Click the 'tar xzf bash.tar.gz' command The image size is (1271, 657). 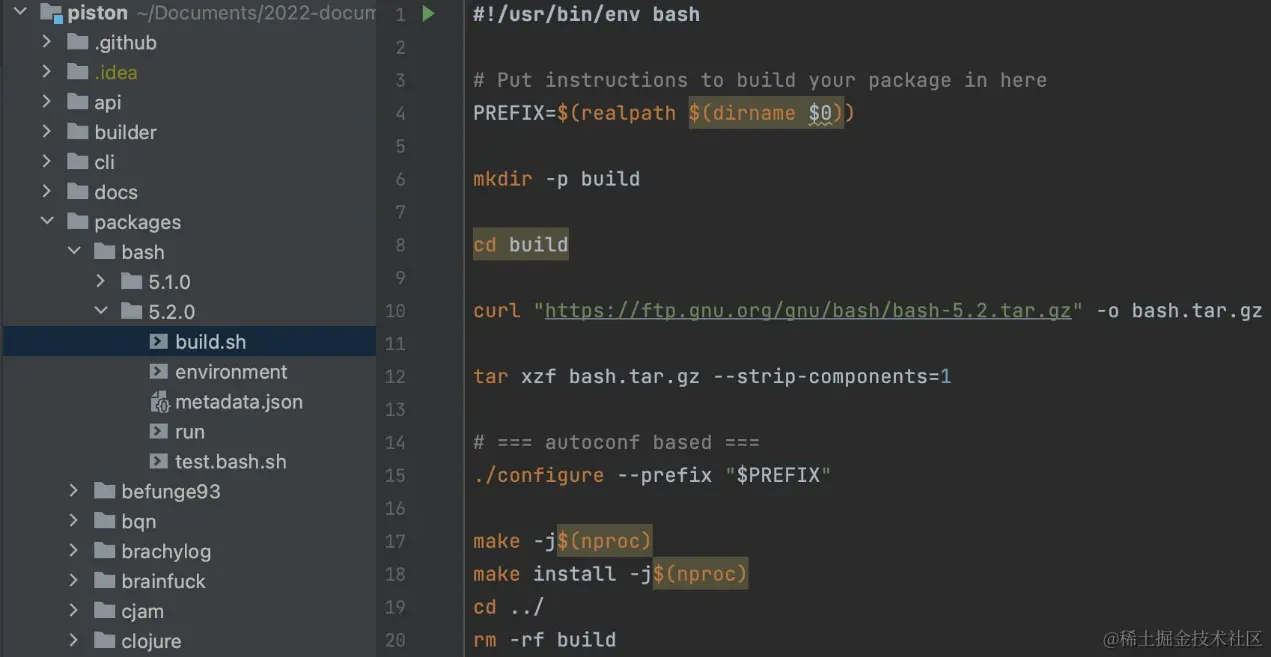click(x=713, y=376)
